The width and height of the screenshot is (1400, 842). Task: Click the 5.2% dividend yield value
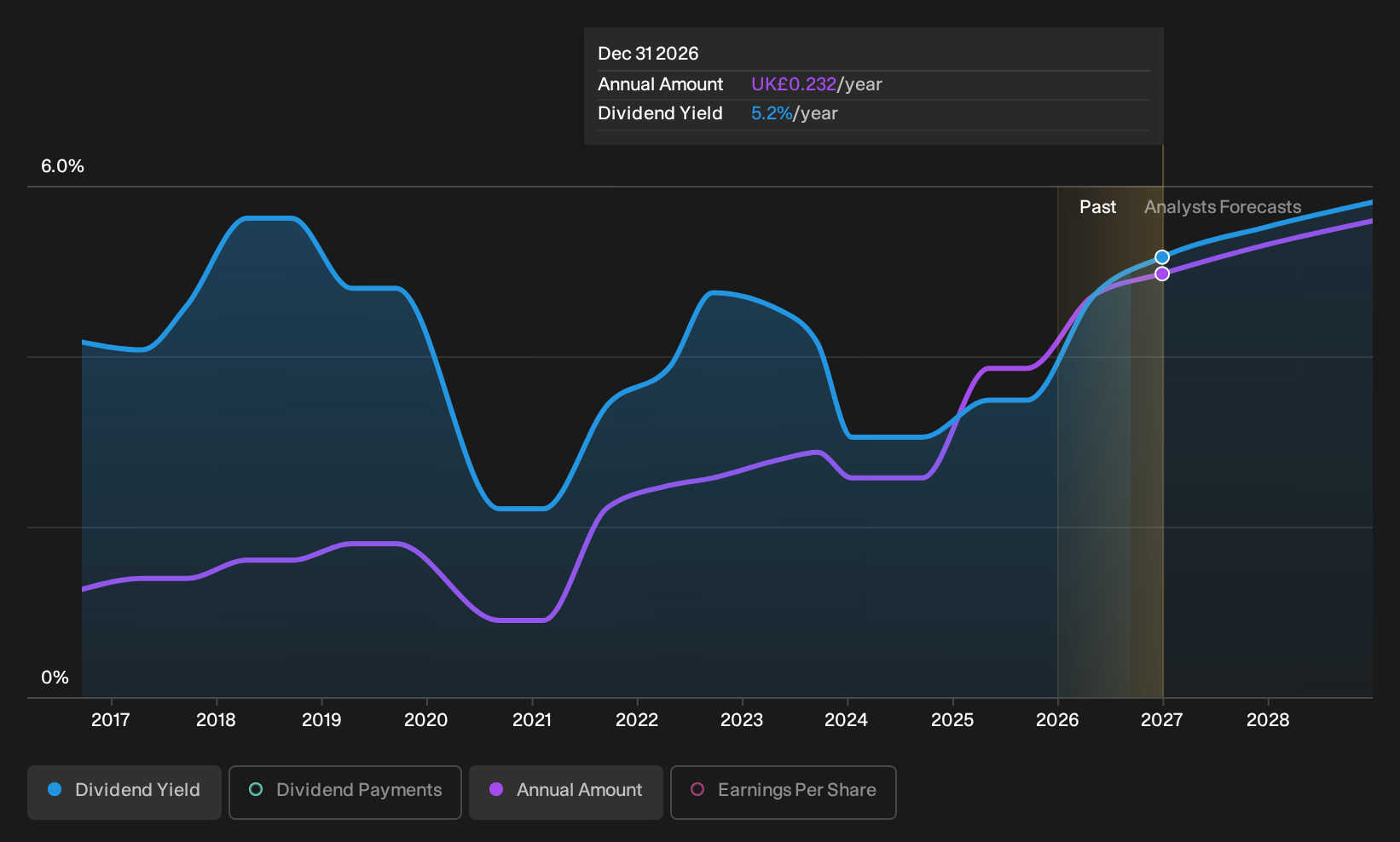click(772, 113)
